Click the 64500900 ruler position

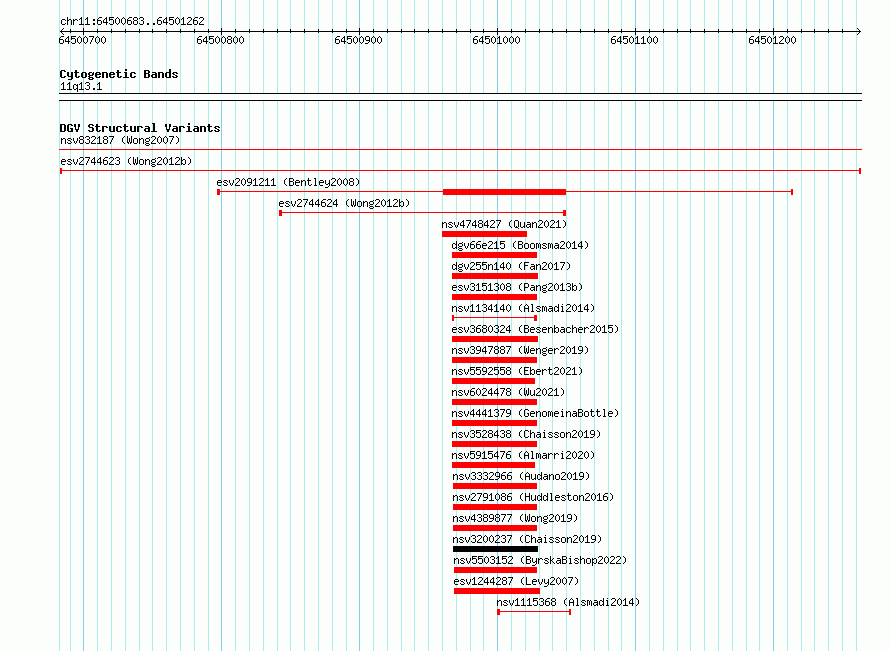pos(359,40)
